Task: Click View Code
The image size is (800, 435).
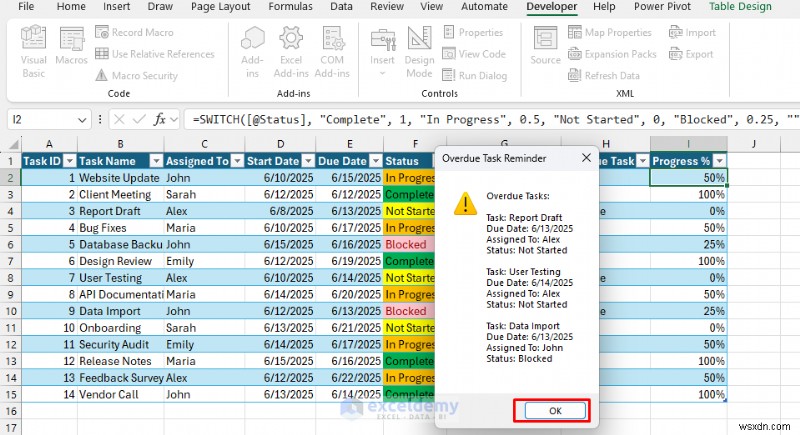Action: click(x=474, y=54)
